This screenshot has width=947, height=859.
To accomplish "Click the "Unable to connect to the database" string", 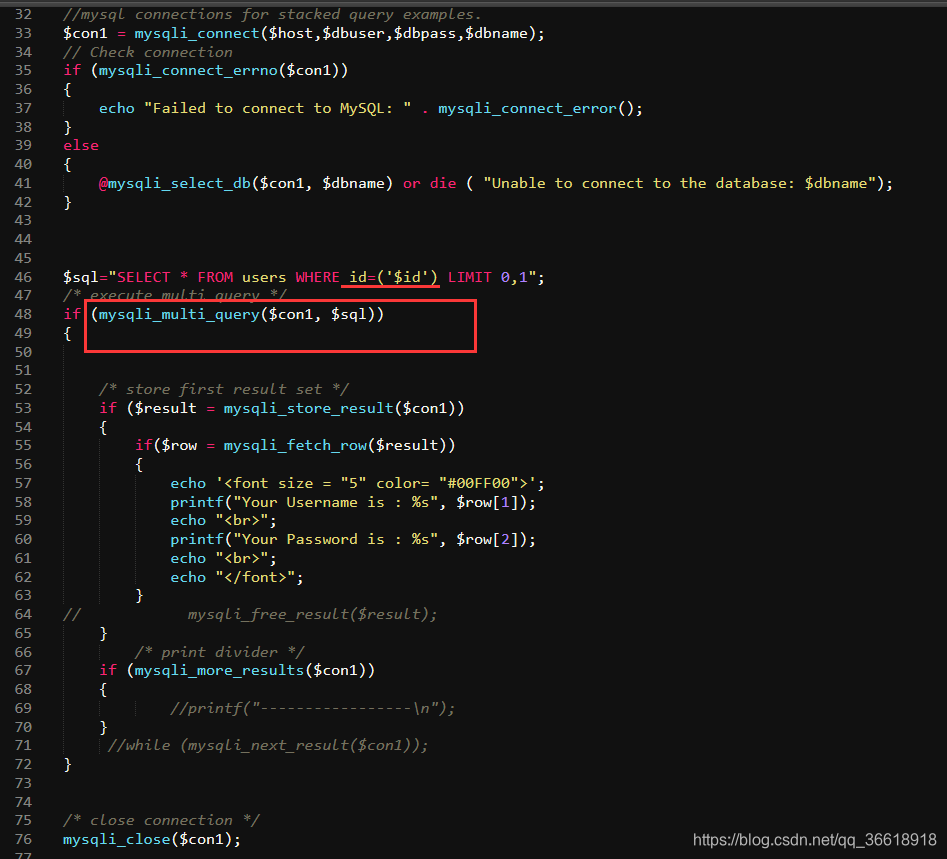I will point(679,184).
